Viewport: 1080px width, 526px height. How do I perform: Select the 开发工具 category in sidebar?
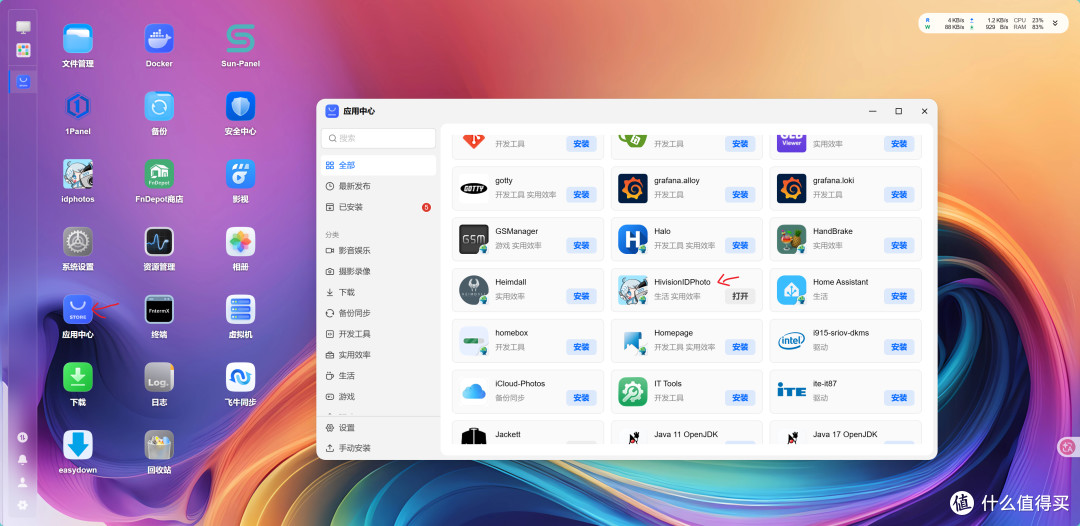point(378,334)
